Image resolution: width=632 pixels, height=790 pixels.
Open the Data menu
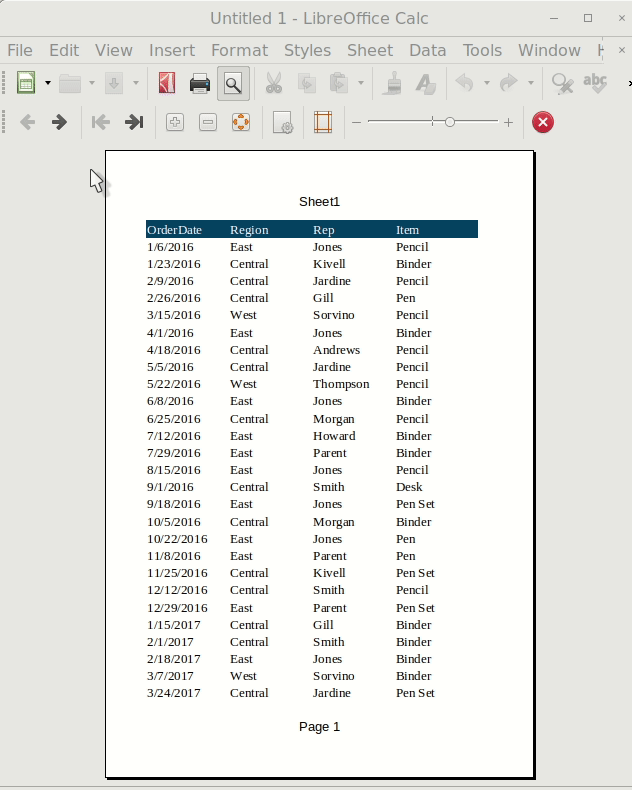[x=427, y=50]
